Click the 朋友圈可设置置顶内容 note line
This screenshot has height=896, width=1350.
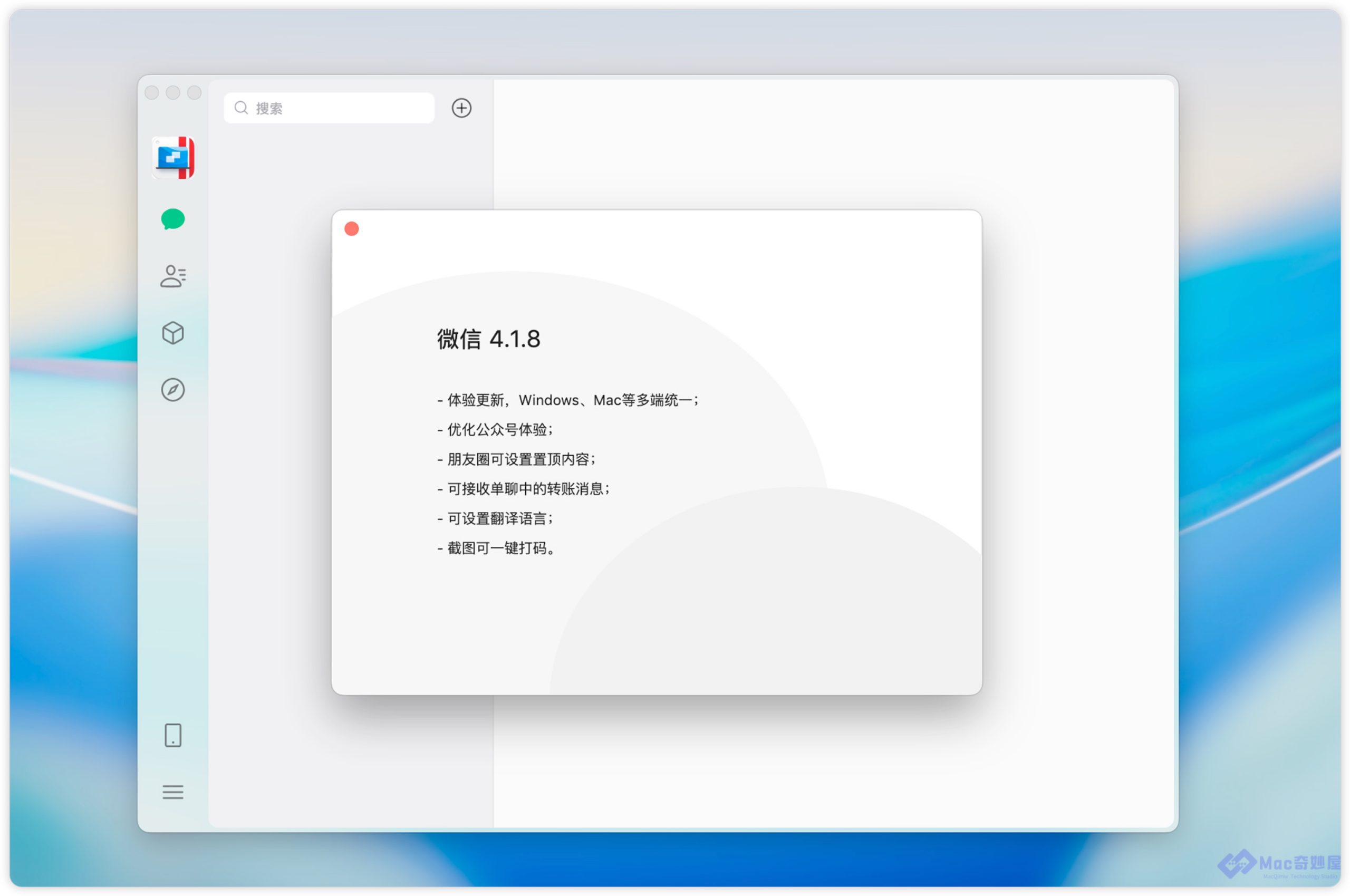pyautogui.click(x=517, y=459)
